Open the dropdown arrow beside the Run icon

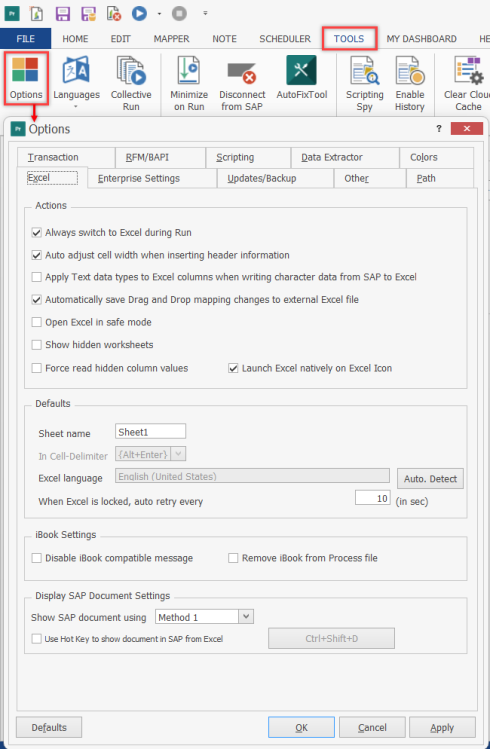click(x=159, y=14)
